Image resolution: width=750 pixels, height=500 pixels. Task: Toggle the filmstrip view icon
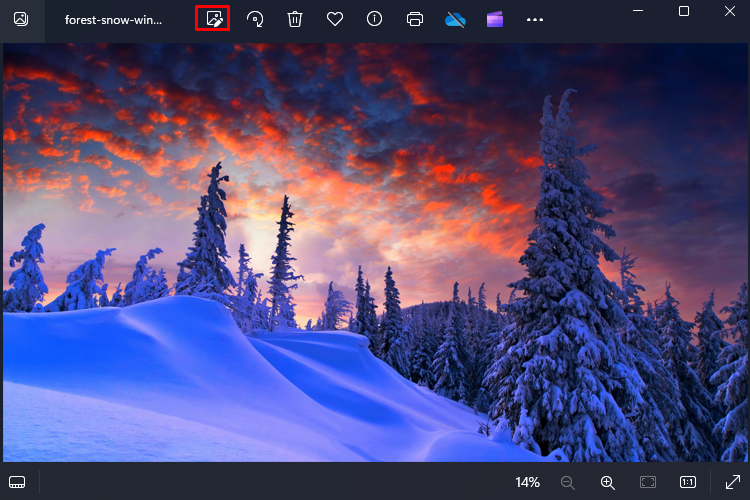[17, 482]
